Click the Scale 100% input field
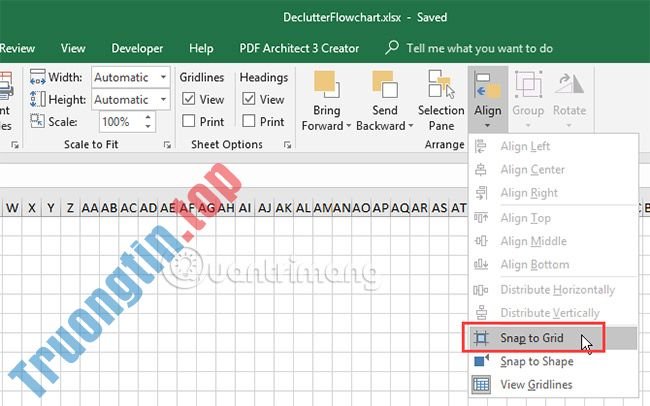The height and width of the screenshot is (406, 650). 121,122
